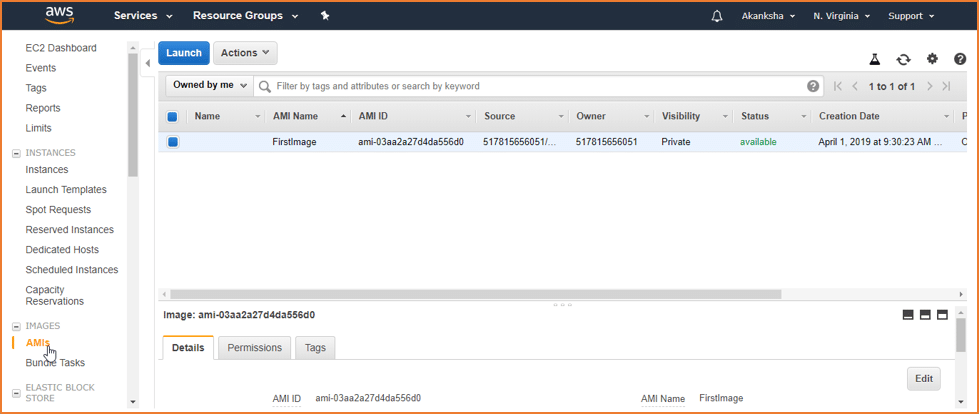Open the Owned by me filter dropdown
Viewport: 979px width, 414px height.
point(209,86)
